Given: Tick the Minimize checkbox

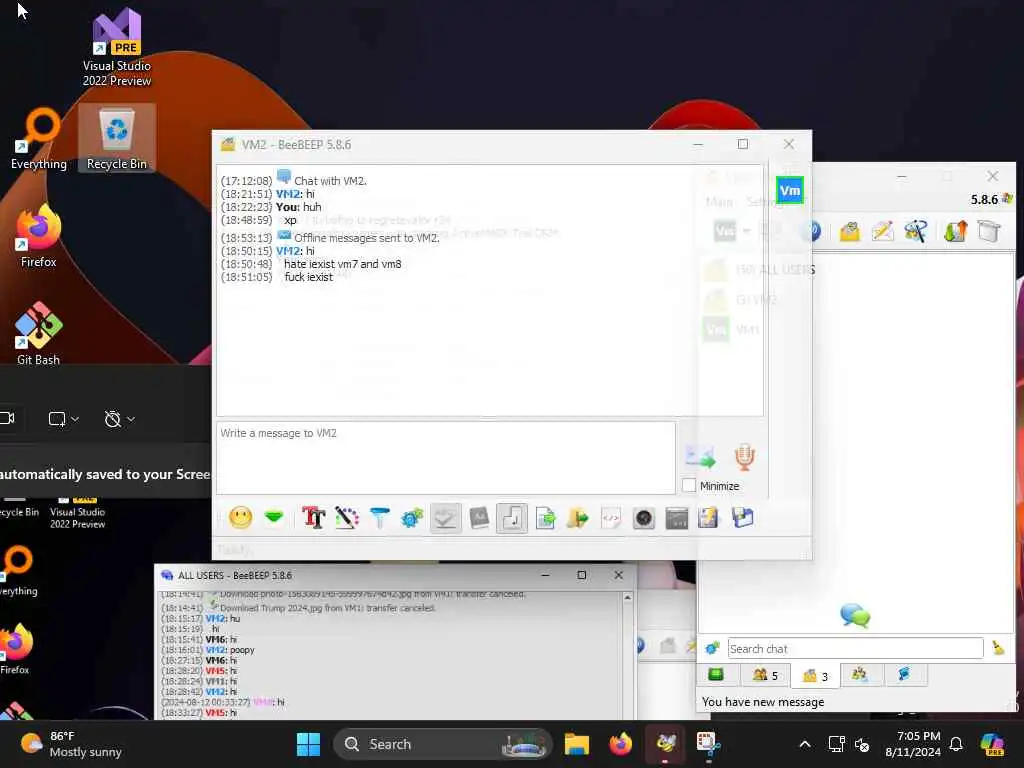Looking at the screenshot, I should click(x=688, y=485).
